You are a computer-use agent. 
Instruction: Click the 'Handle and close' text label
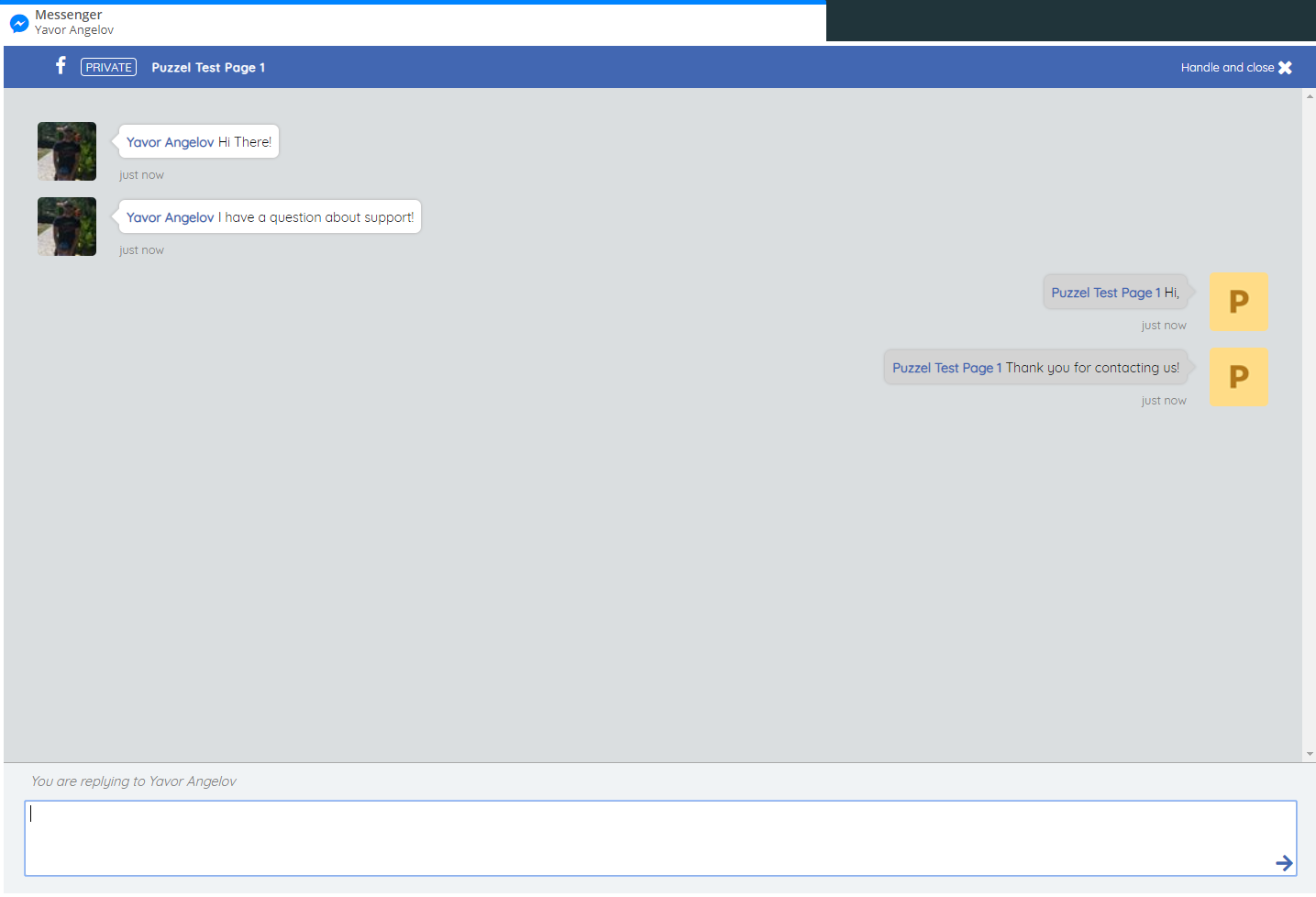click(1226, 68)
